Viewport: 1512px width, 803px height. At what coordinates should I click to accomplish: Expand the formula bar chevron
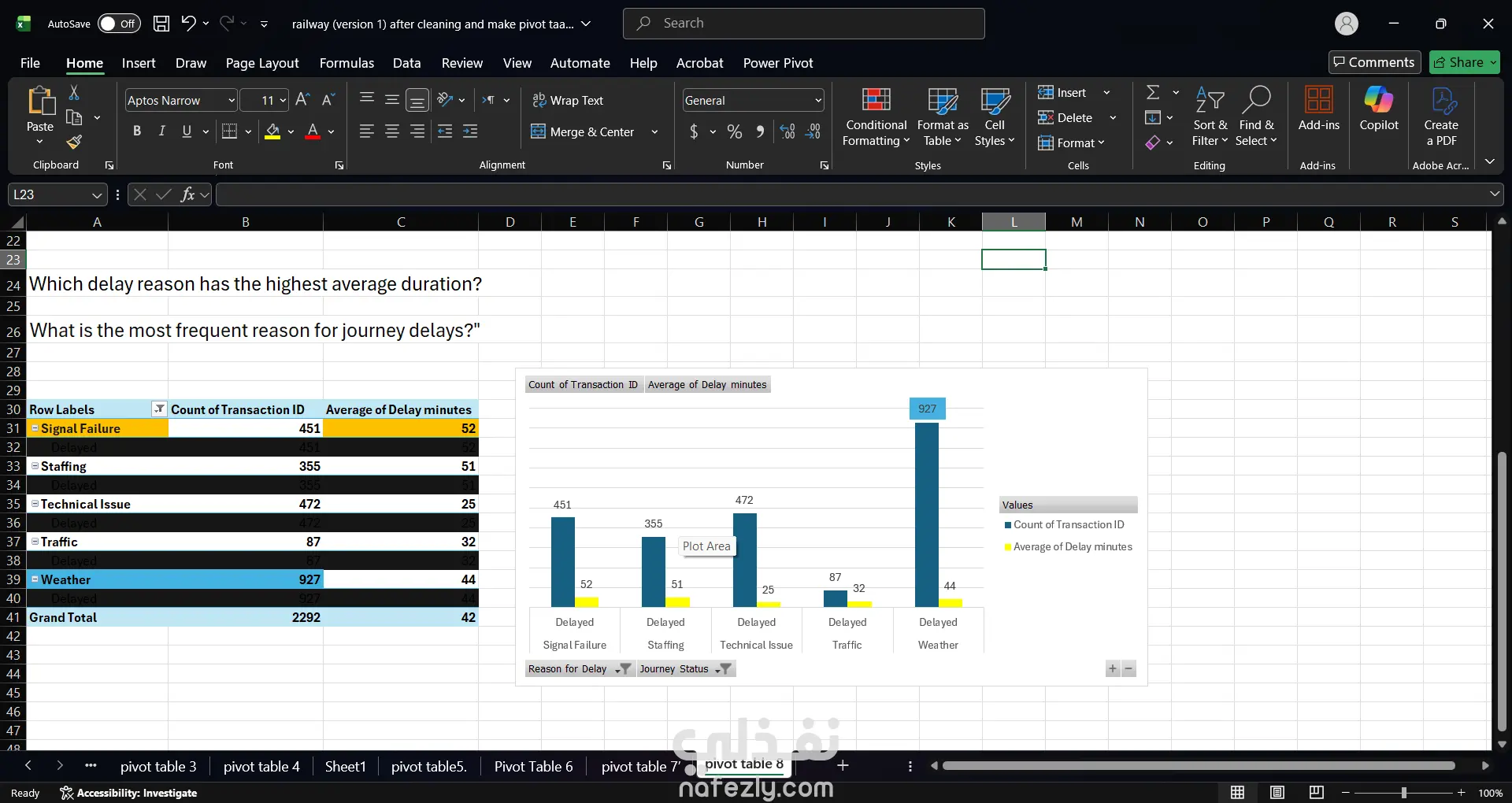(1494, 194)
